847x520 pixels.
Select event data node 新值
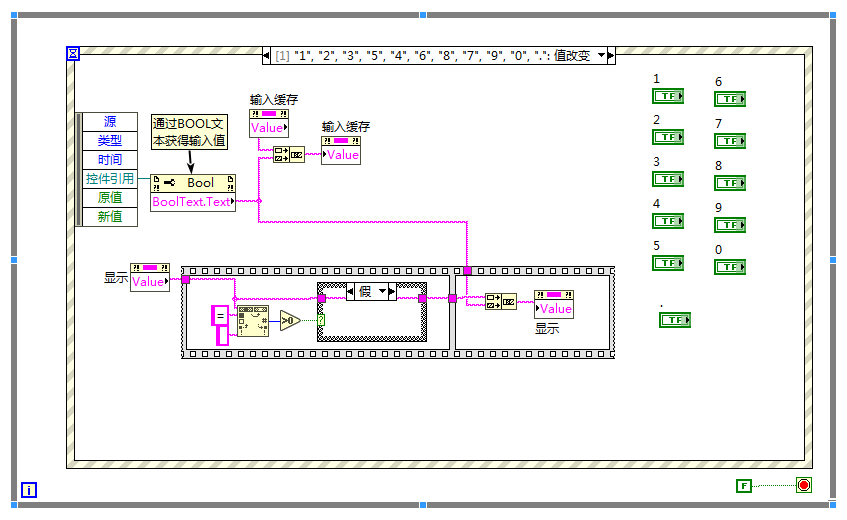110,217
